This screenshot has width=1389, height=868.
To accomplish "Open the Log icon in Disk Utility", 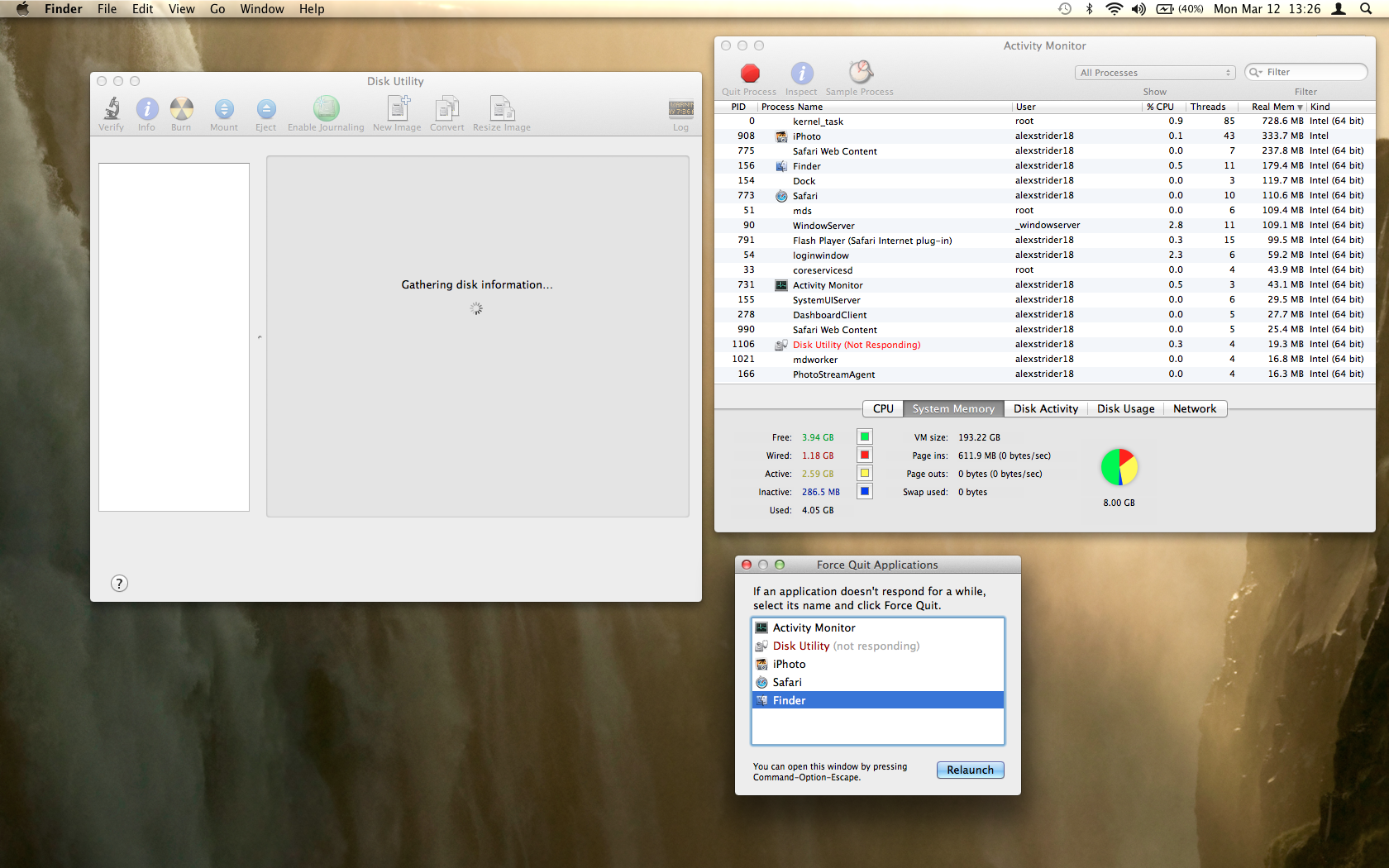I will pyautogui.click(x=680, y=109).
